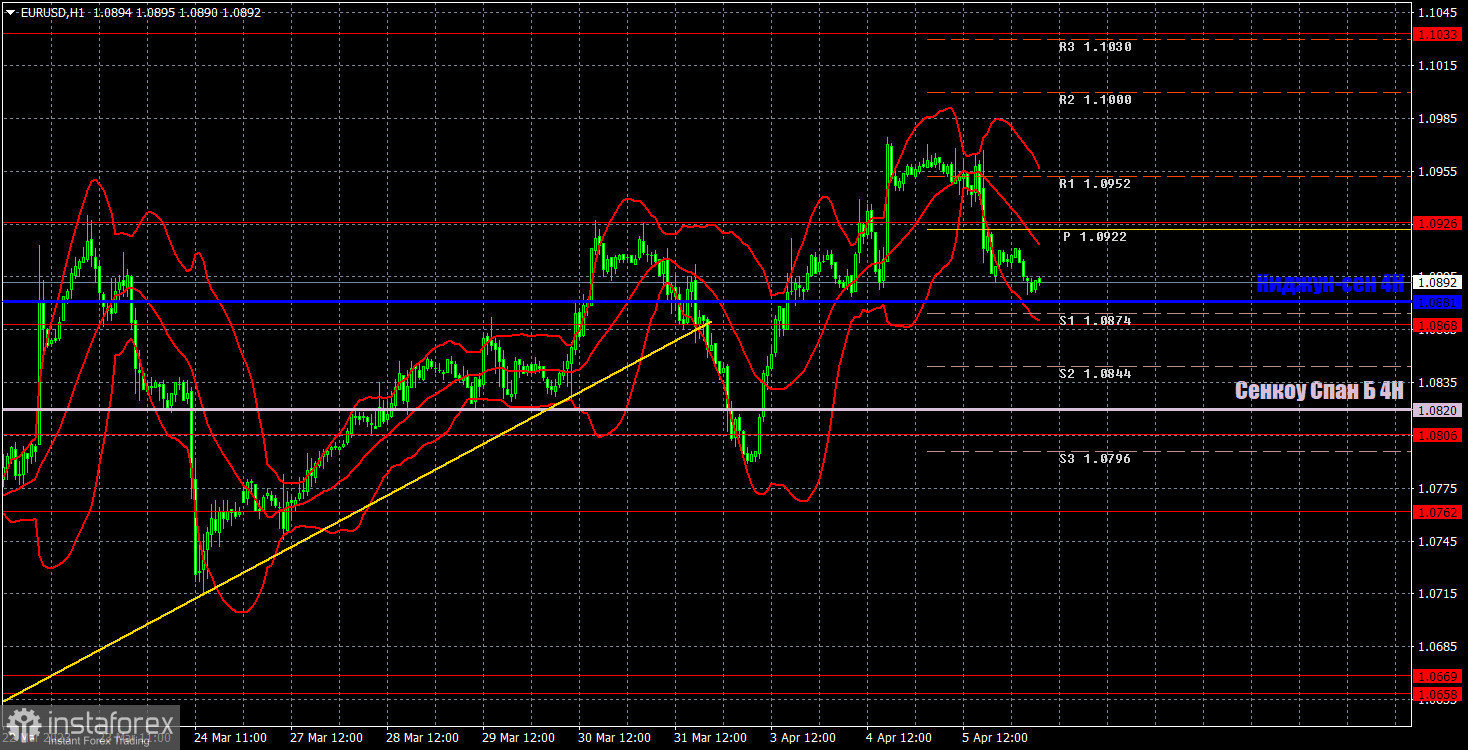Viewport: 1468px width, 750px height.
Task: Click the 4 Apr 12:00 time label
Action: tap(898, 738)
